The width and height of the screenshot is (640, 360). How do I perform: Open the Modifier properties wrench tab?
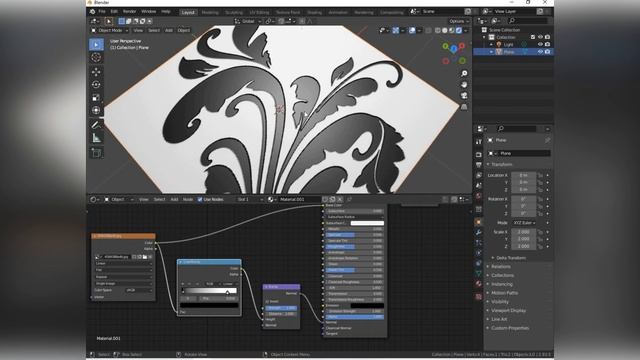point(479,232)
